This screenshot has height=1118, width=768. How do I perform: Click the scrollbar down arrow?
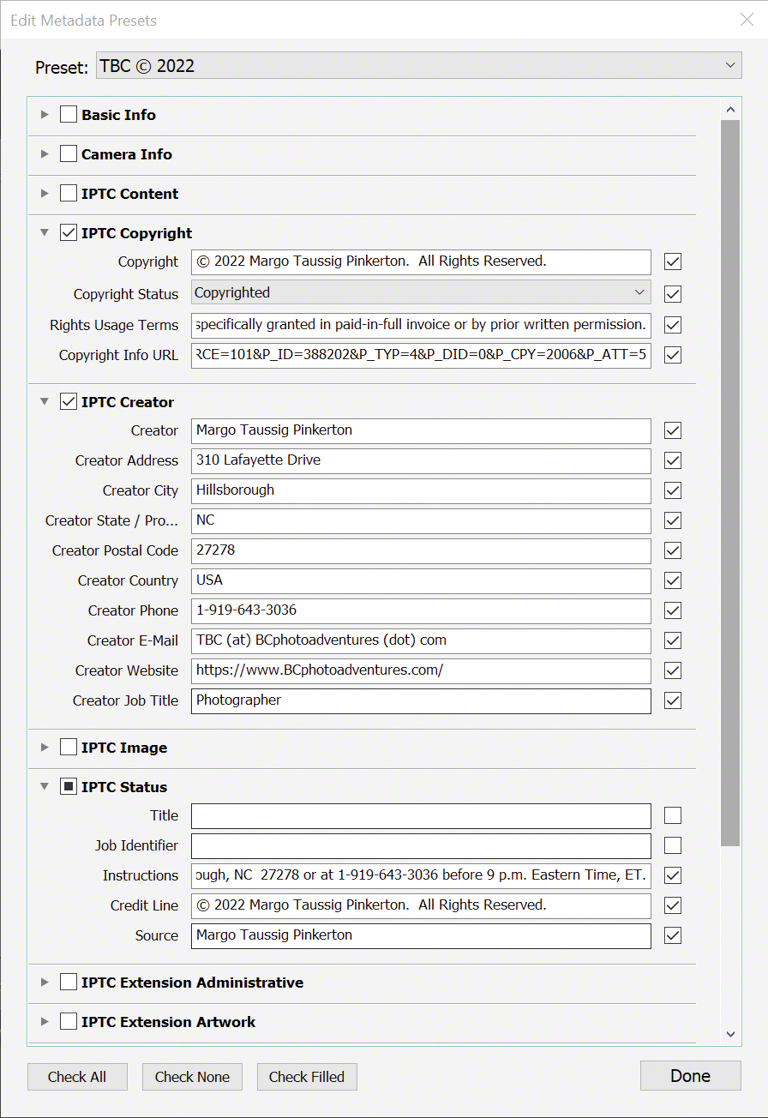(730, 1034)
